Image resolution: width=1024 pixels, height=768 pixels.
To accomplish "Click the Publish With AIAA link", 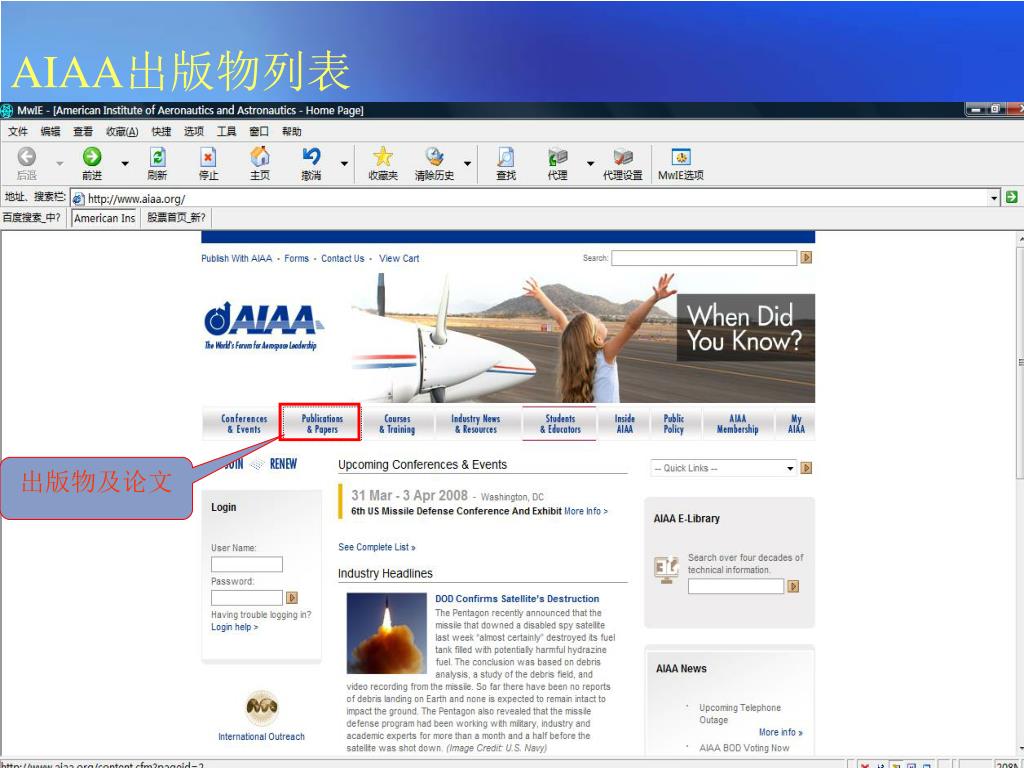I will click(x=236, y=259).
